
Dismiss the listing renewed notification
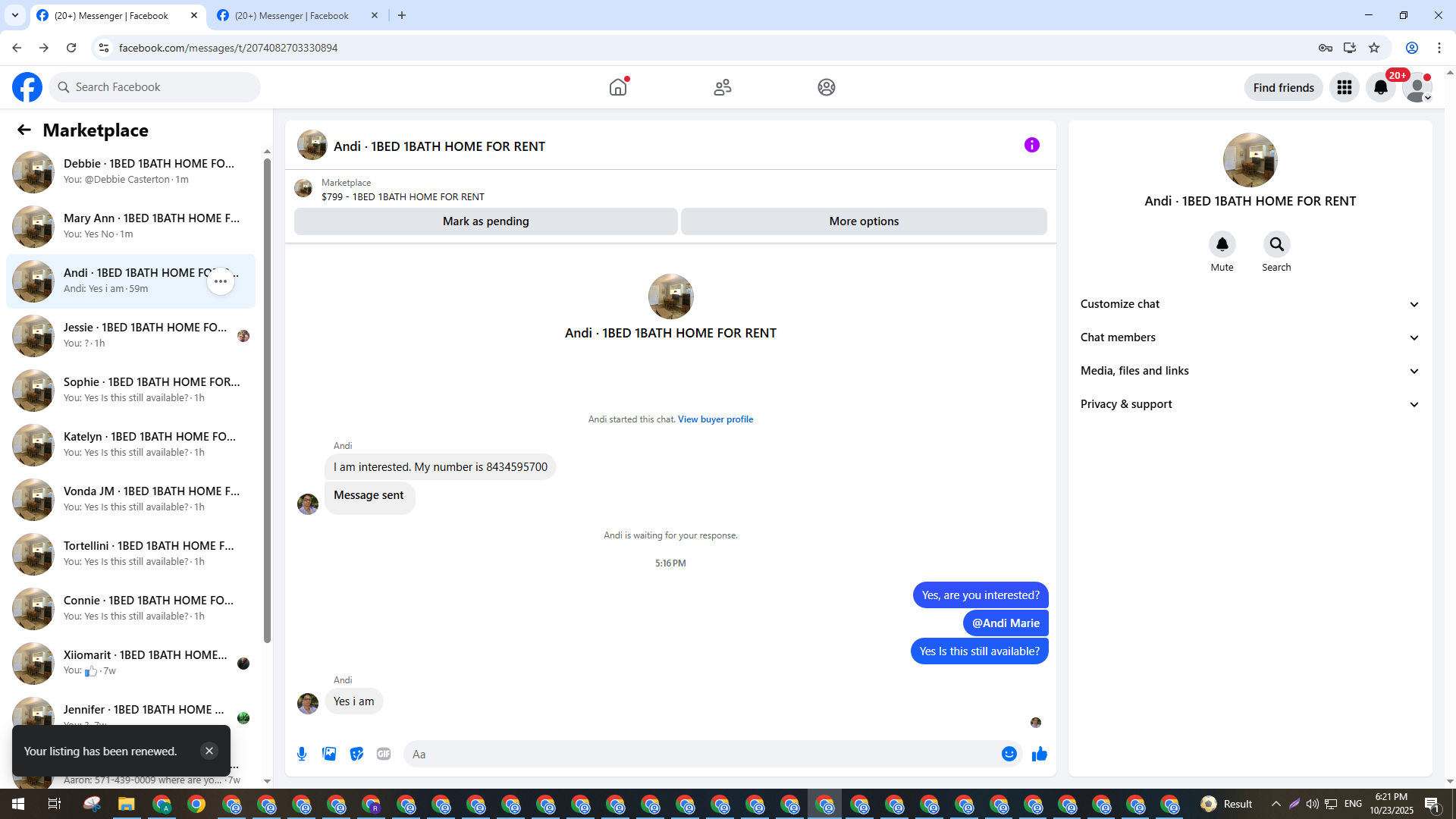[209, 751]
